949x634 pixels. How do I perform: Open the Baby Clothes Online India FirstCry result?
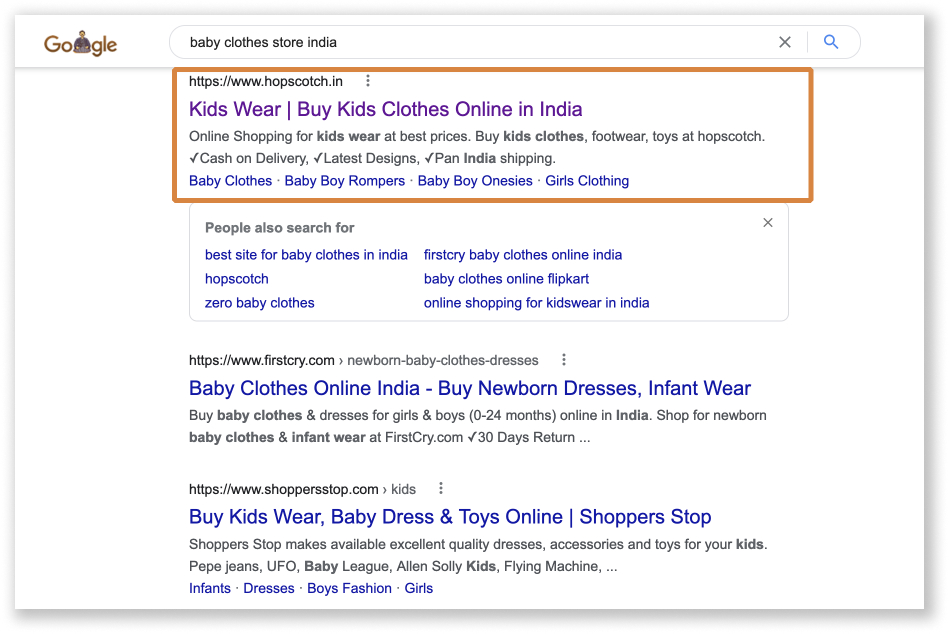470,388
